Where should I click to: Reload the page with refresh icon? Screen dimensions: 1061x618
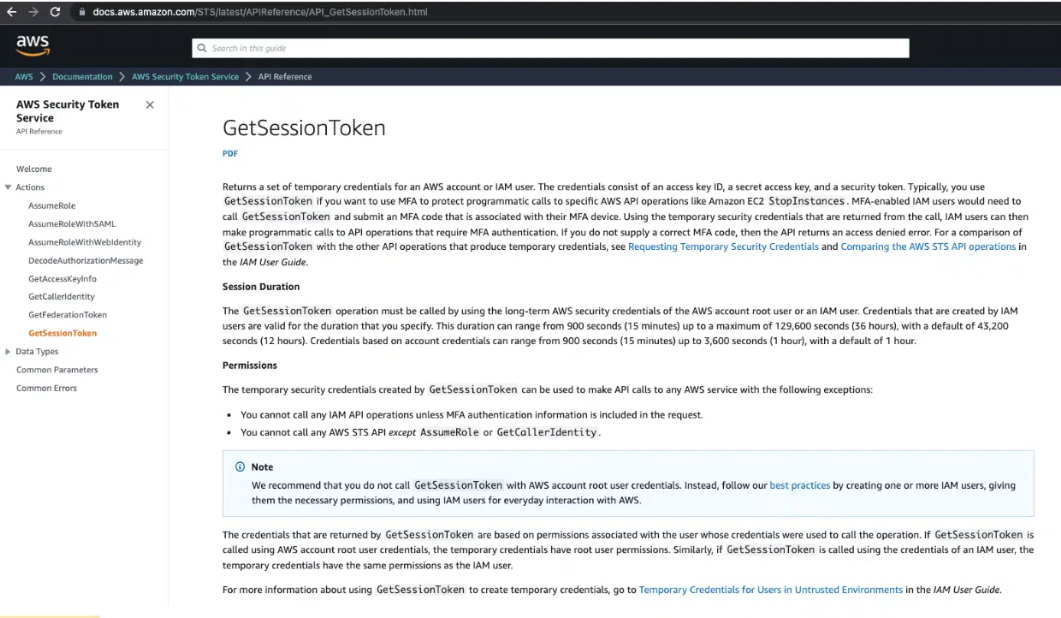[55, 12]
